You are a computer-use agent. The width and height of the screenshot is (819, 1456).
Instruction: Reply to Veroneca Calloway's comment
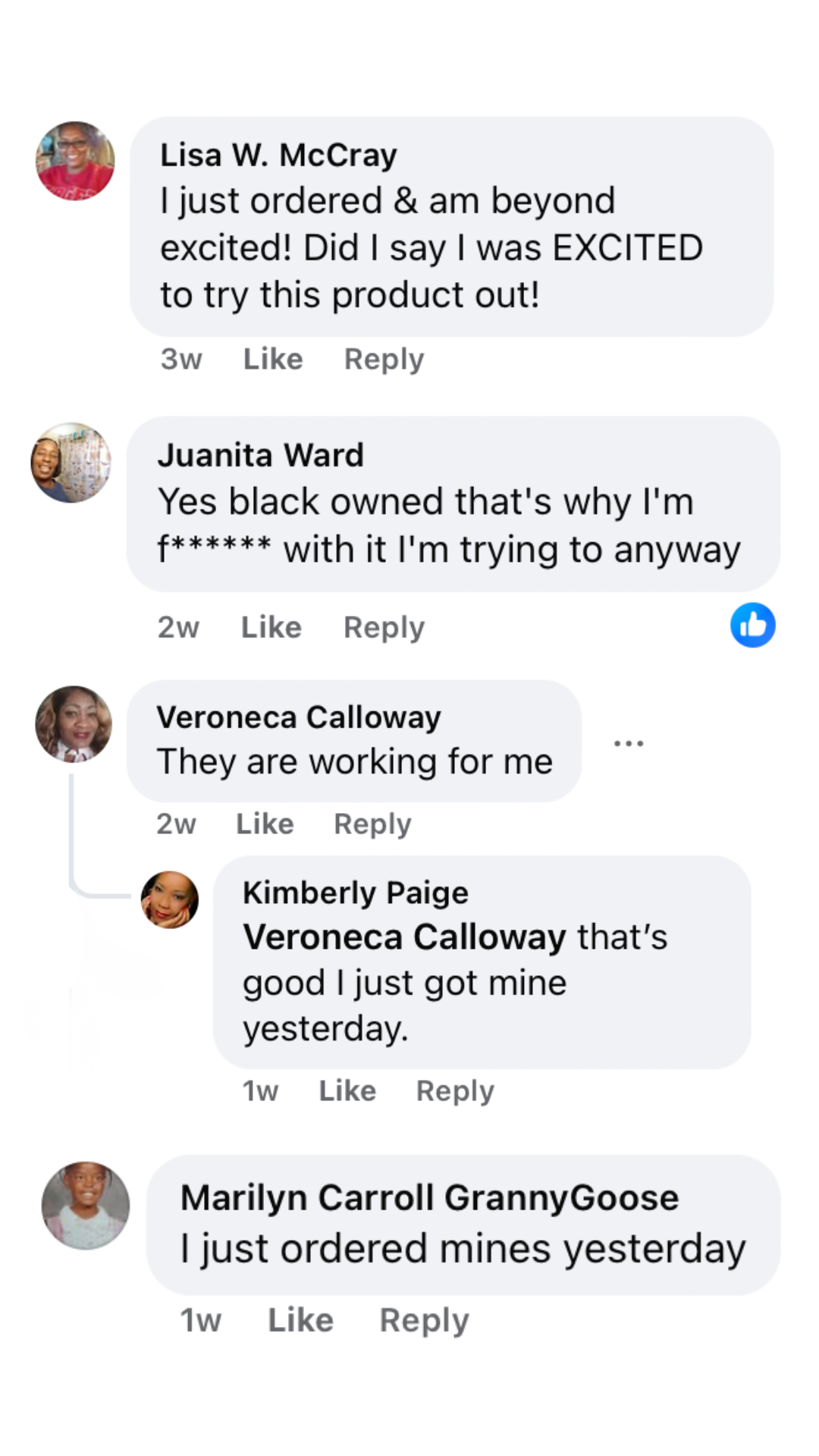[x=372, y=824]
